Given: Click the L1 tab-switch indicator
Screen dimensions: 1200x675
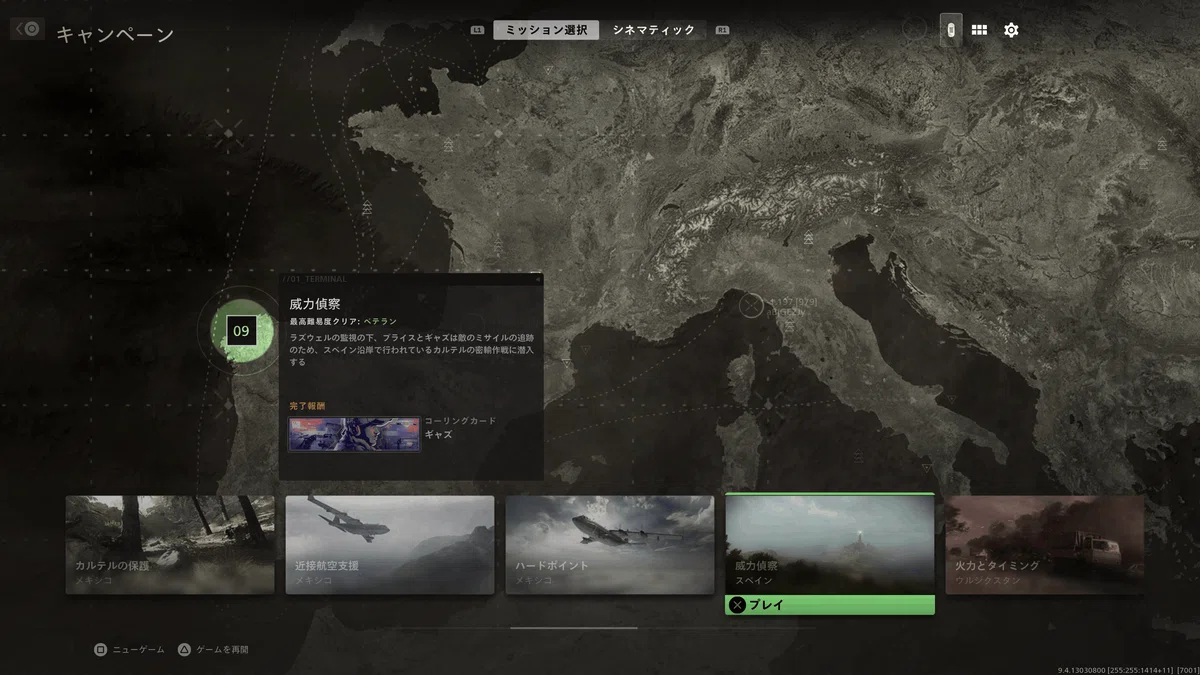Looking at the screenshot, I should click(x=478, y=30).
